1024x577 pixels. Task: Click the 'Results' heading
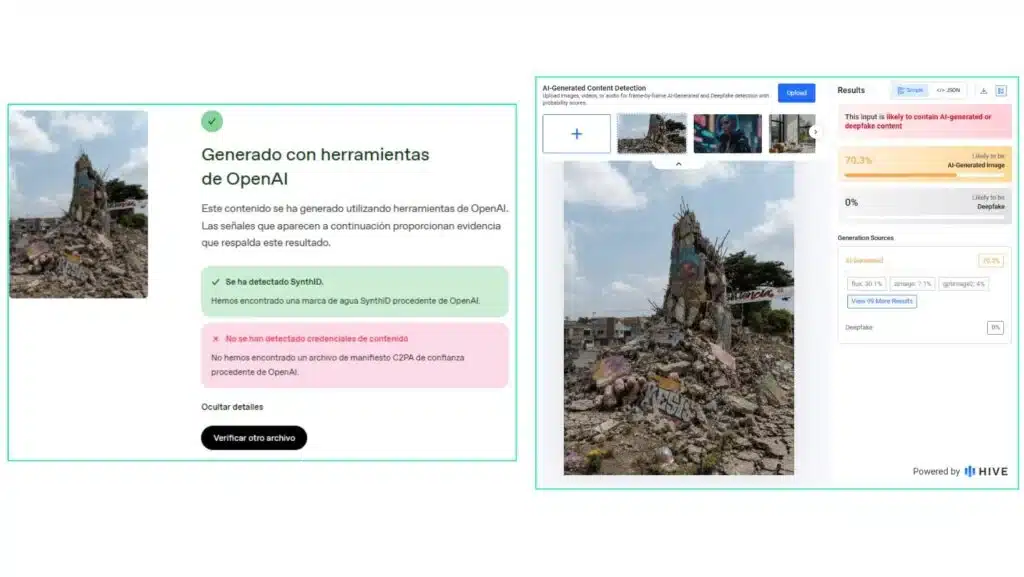[x=851, y=90]
